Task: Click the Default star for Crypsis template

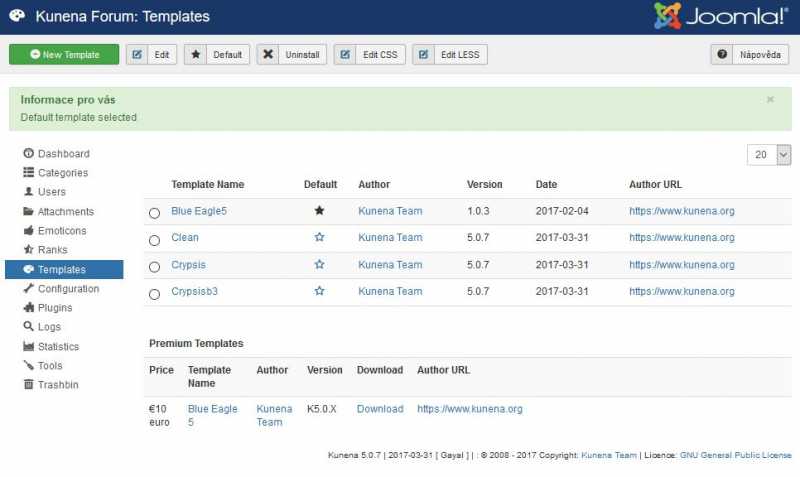Action: coord(319,265)
